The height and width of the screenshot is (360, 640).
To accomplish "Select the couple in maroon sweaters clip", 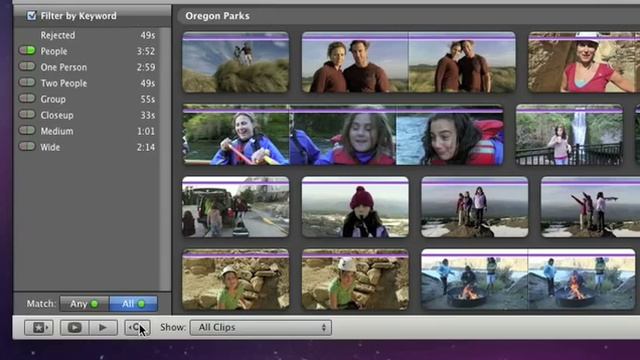I will (409, 62).
